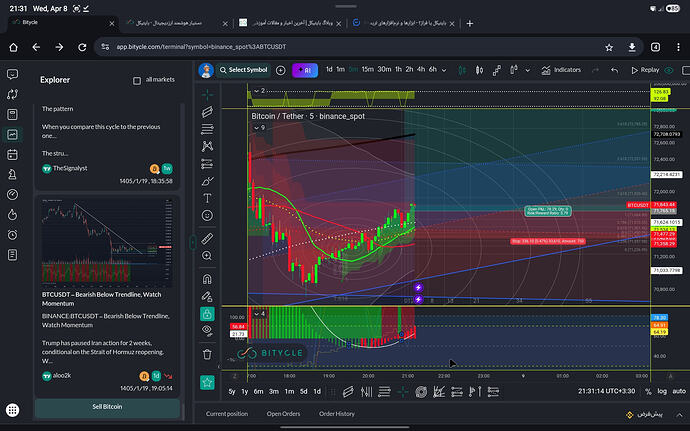This screenshot has height=431, width=690.
Task: Open BTCUSDT Bearish Below Trendline chart thumbnail
Action: [x=107, y=241]
